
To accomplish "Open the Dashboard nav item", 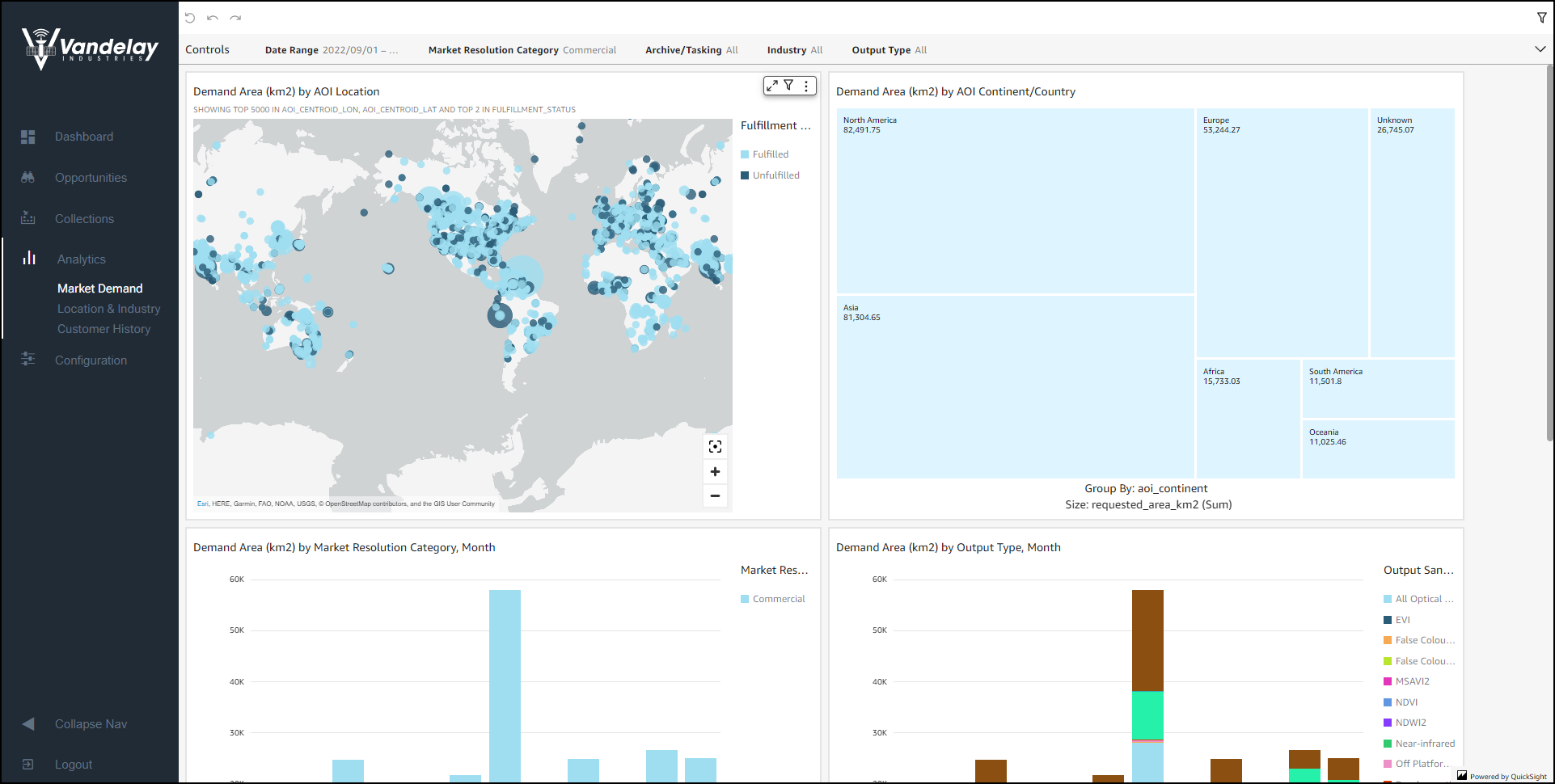I will tap(84, 137).
